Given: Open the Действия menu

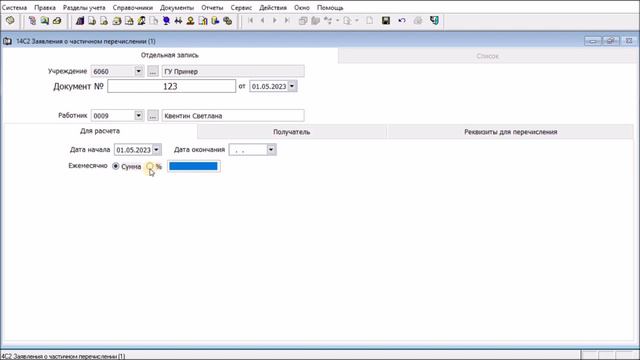Looking at the screenshot, I should [x=273, y=8].
